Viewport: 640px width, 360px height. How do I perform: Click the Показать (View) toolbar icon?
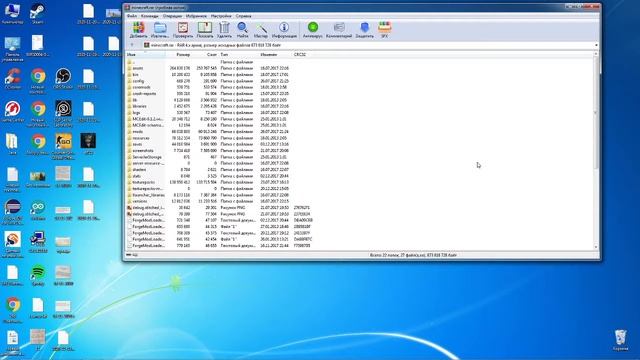click(x=204, y=30)
